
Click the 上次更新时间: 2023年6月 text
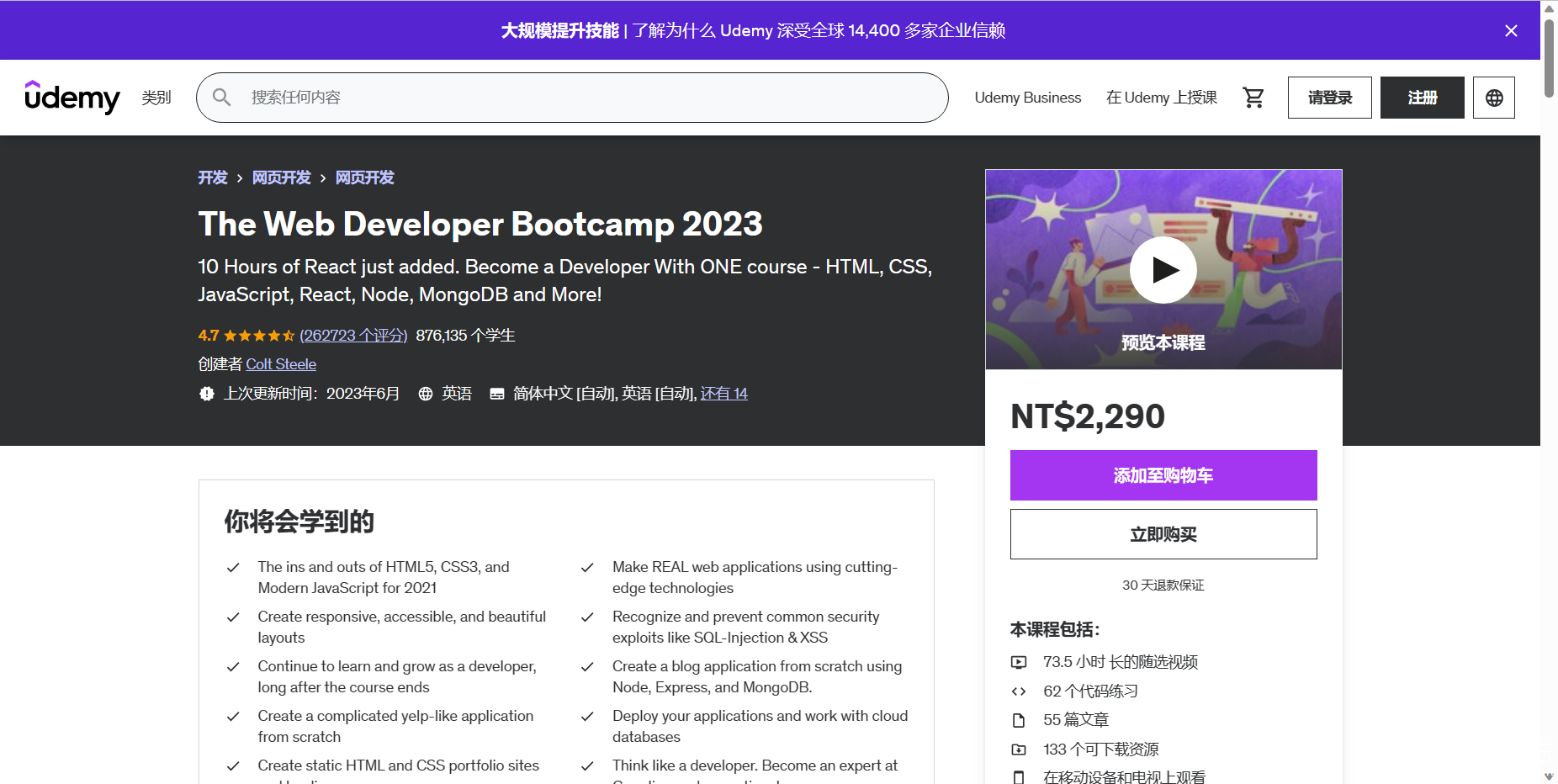311,394
